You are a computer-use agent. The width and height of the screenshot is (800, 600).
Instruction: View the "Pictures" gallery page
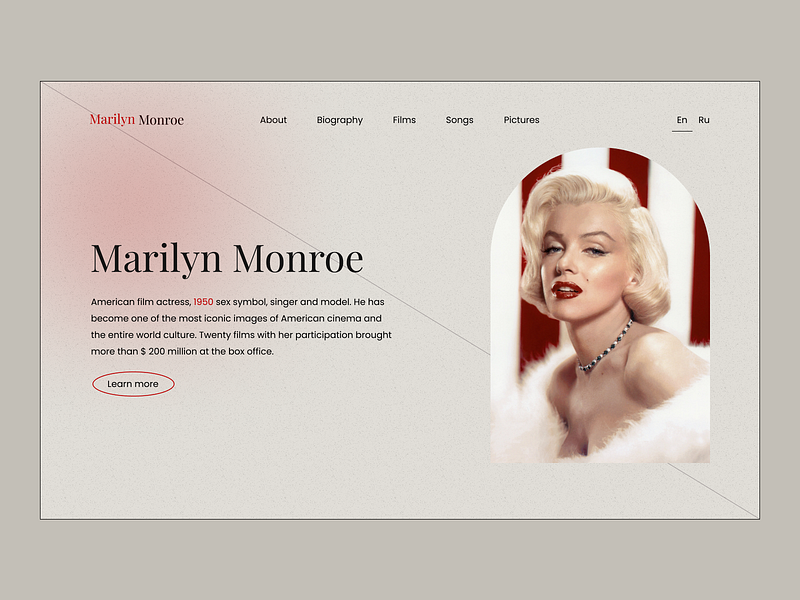522,120
